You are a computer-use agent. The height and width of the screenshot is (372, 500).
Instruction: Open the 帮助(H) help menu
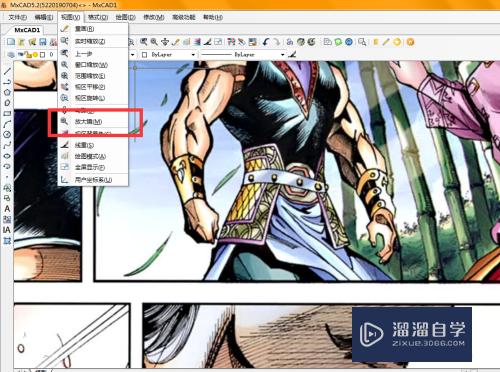click(x=213, y=17)
